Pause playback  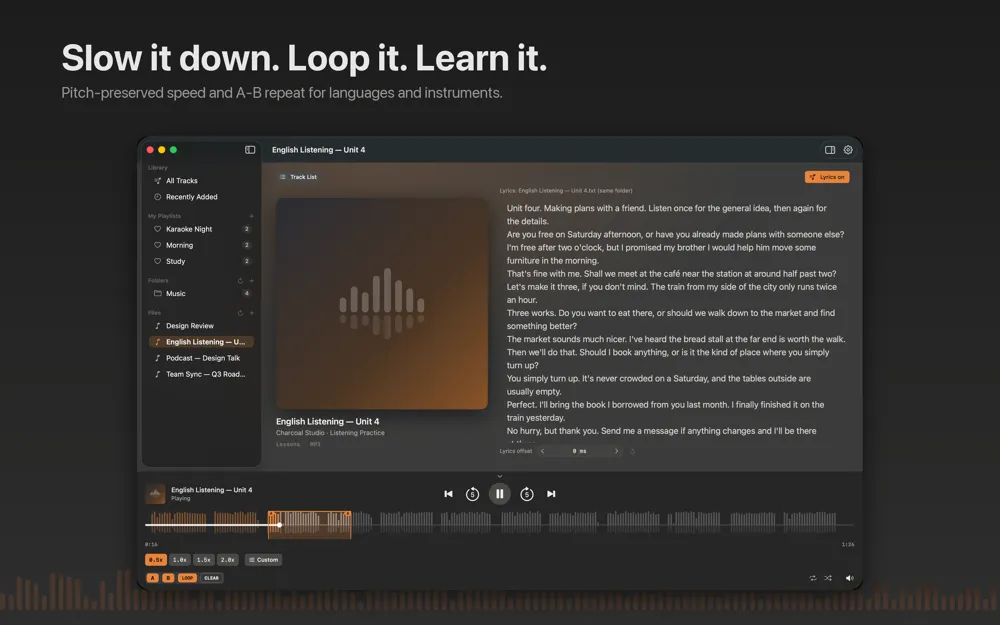tap(499, 494)
